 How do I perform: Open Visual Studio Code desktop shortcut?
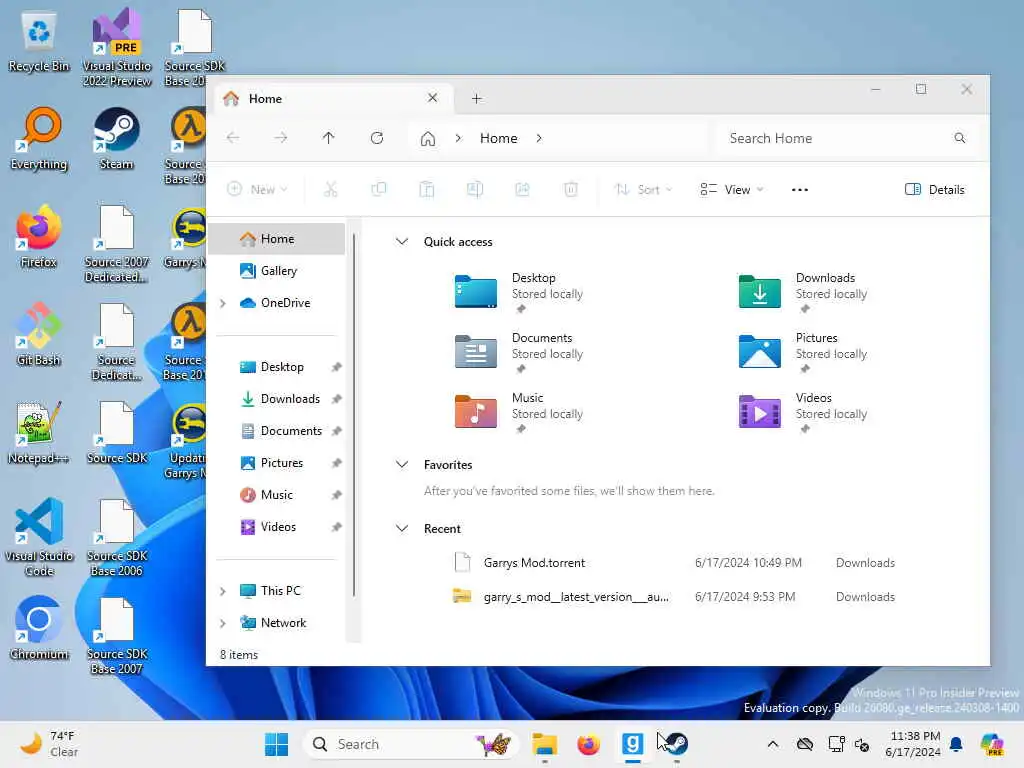pyautogui.click(x=39, y=537)
